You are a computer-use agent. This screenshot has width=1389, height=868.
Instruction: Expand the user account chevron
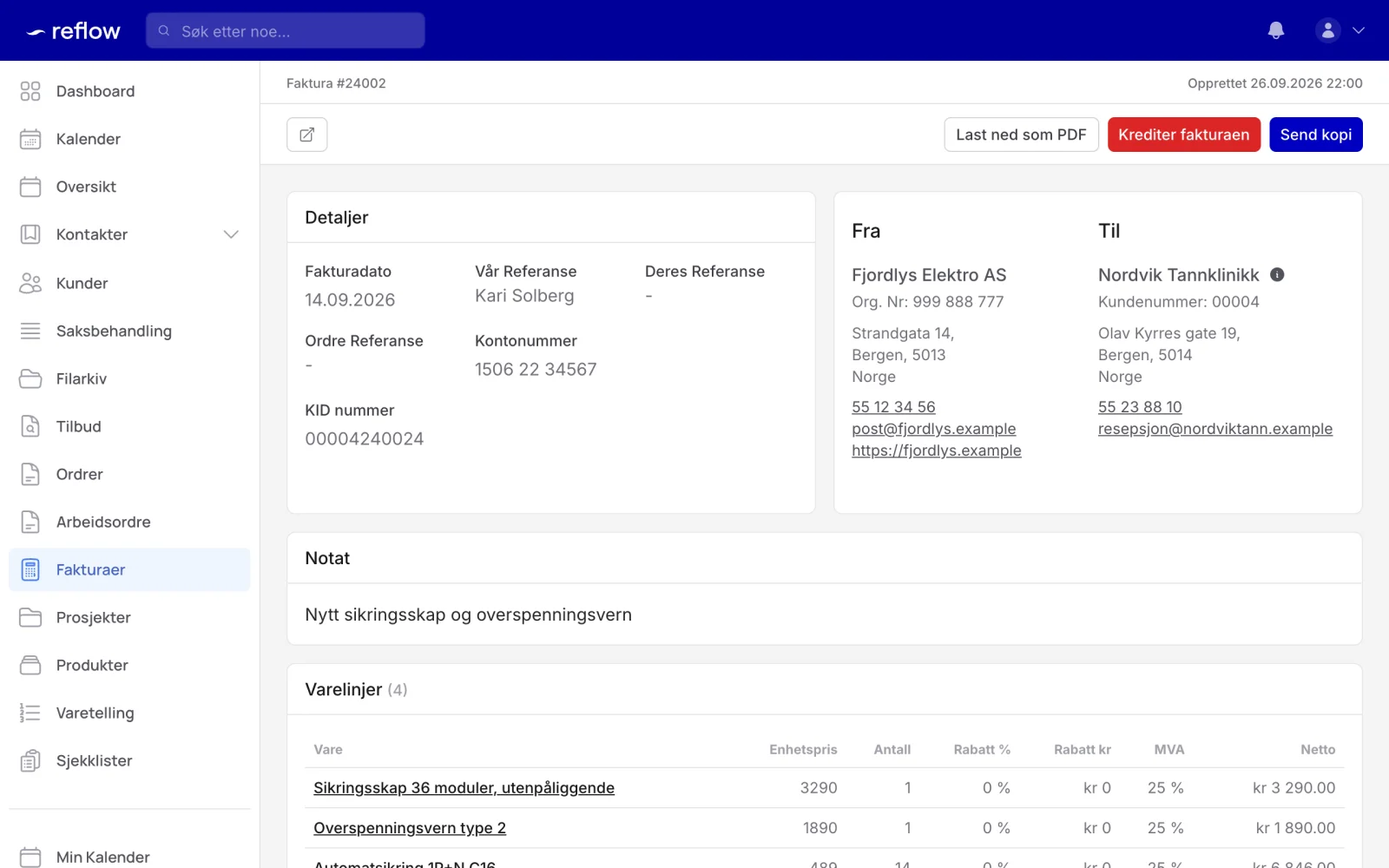pos(1359,30)
